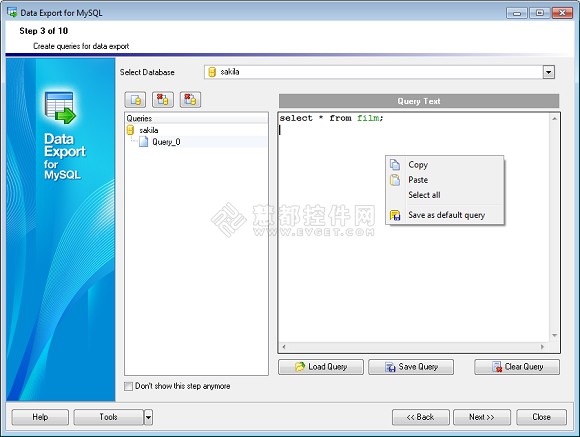
Task: Click the Query Text header bar
Action: 419,101
